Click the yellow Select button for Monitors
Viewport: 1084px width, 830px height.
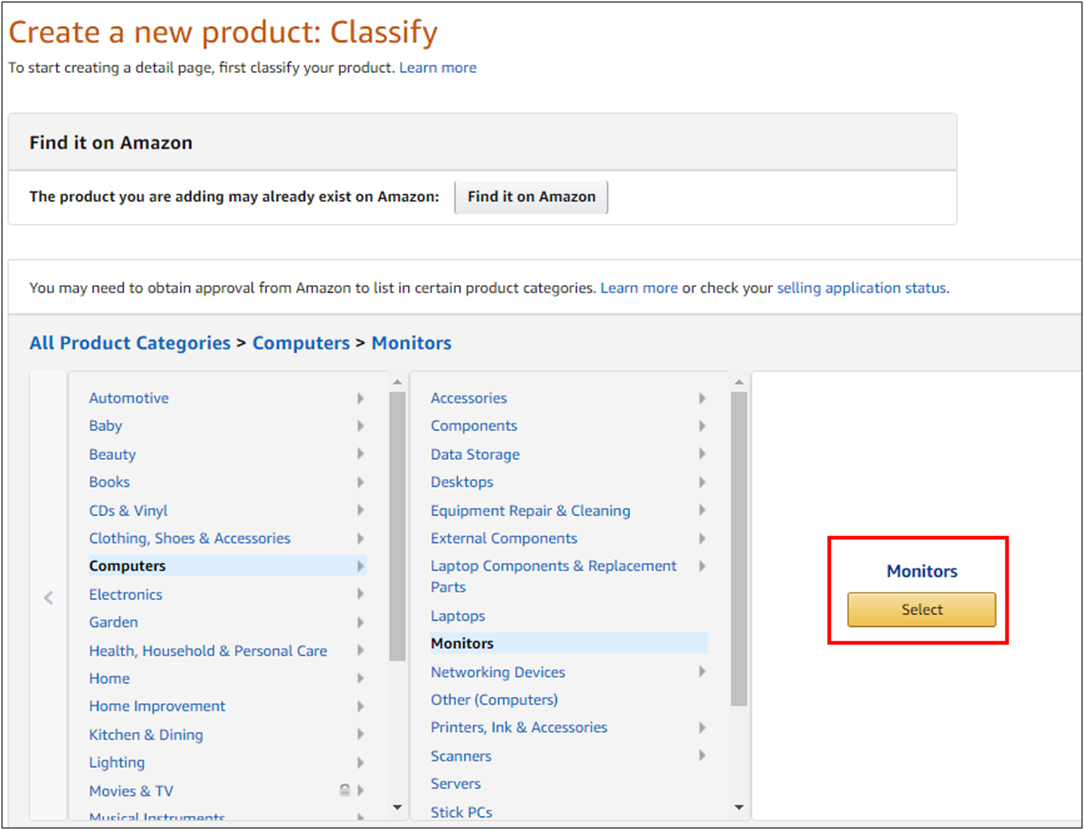(921, 609)
